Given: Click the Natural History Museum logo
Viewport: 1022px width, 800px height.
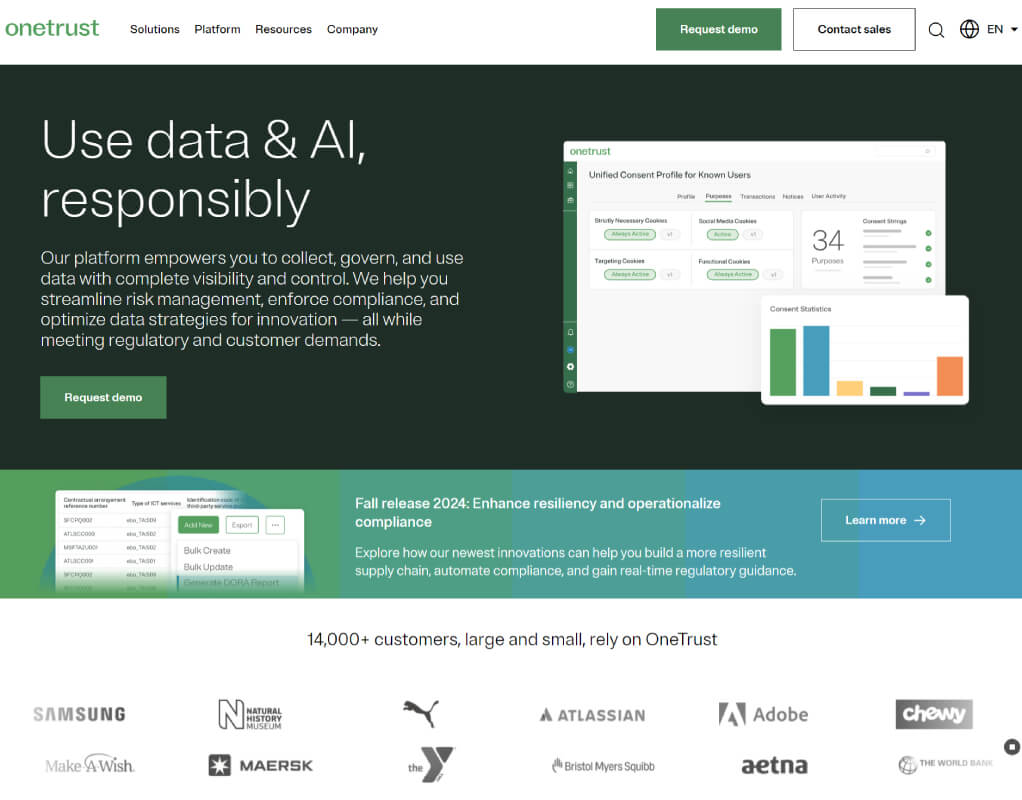Looking at the screenshot, I should click(250, 715).
